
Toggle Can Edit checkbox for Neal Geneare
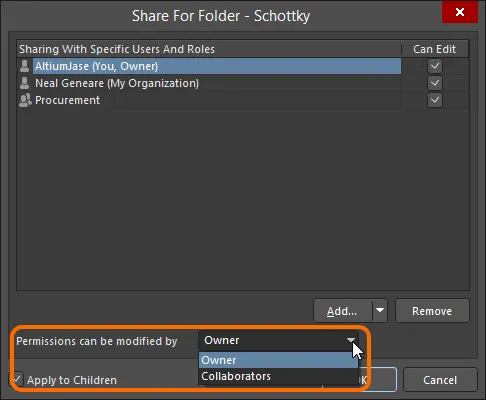[435, 83]
